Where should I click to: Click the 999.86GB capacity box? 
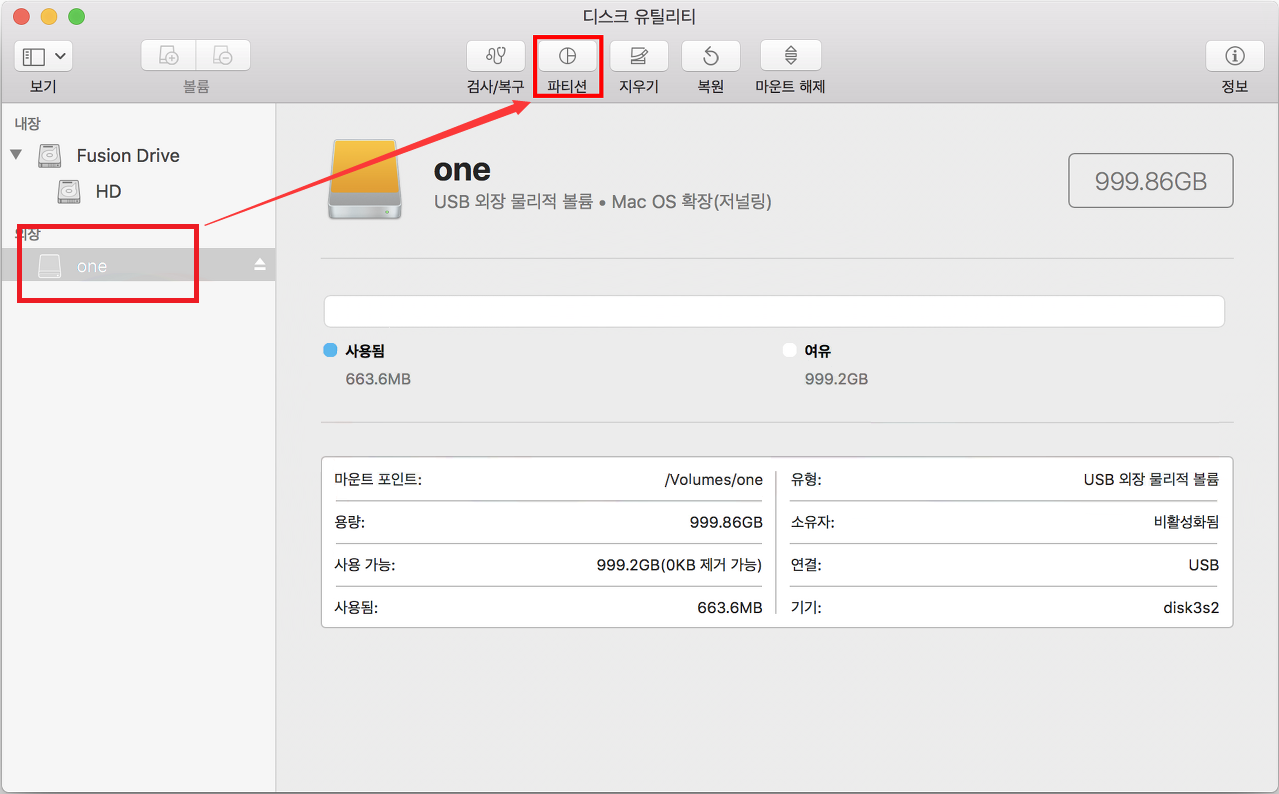(1151, 181)
